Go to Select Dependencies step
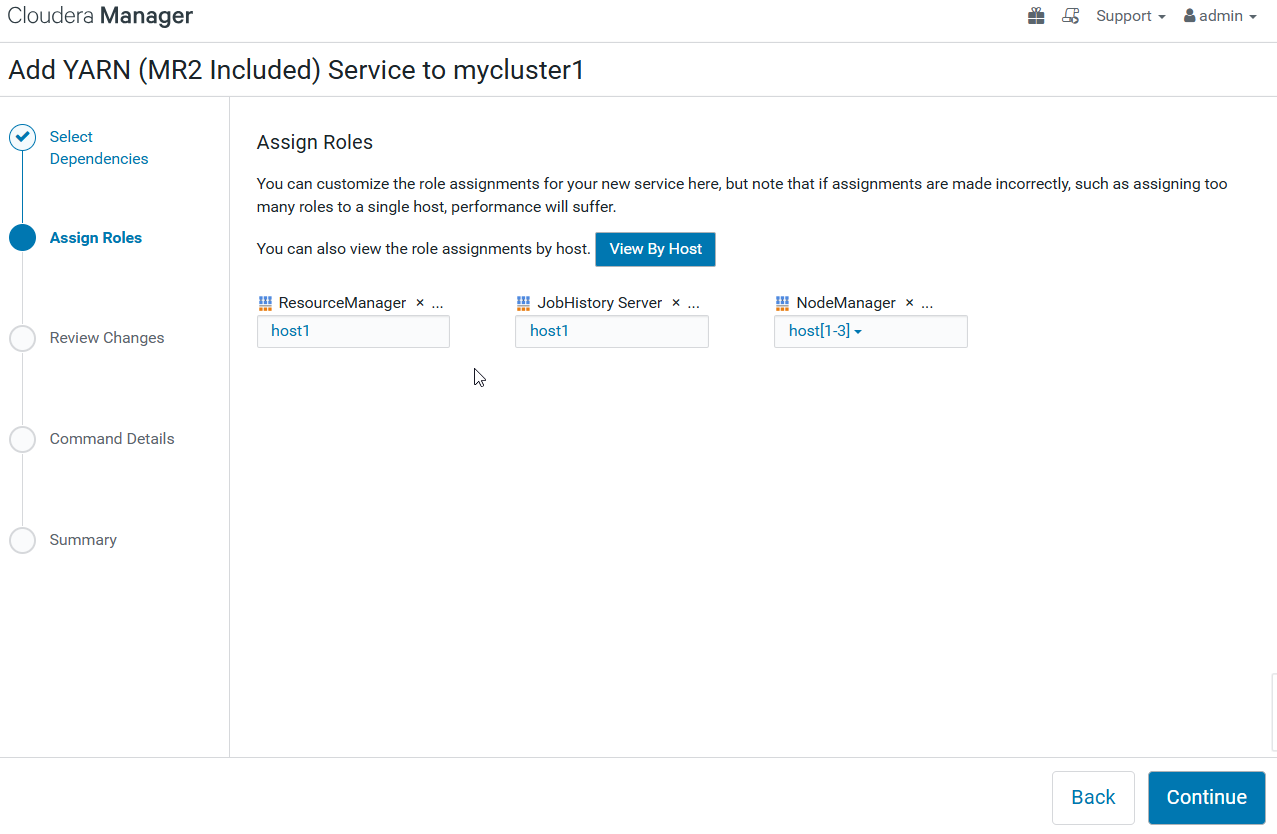Image resolution: width=1277 pixels, height=834 pixels. (x=99, y=148)
